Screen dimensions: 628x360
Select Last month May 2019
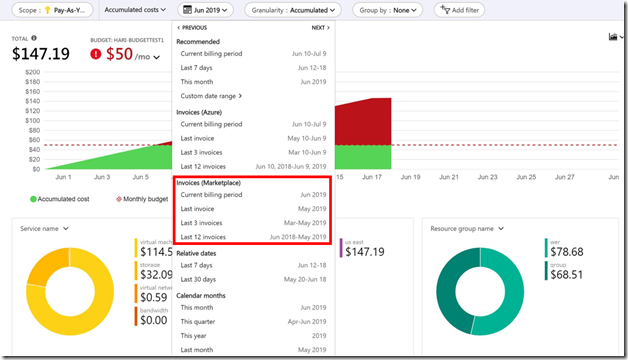[253, 350]
